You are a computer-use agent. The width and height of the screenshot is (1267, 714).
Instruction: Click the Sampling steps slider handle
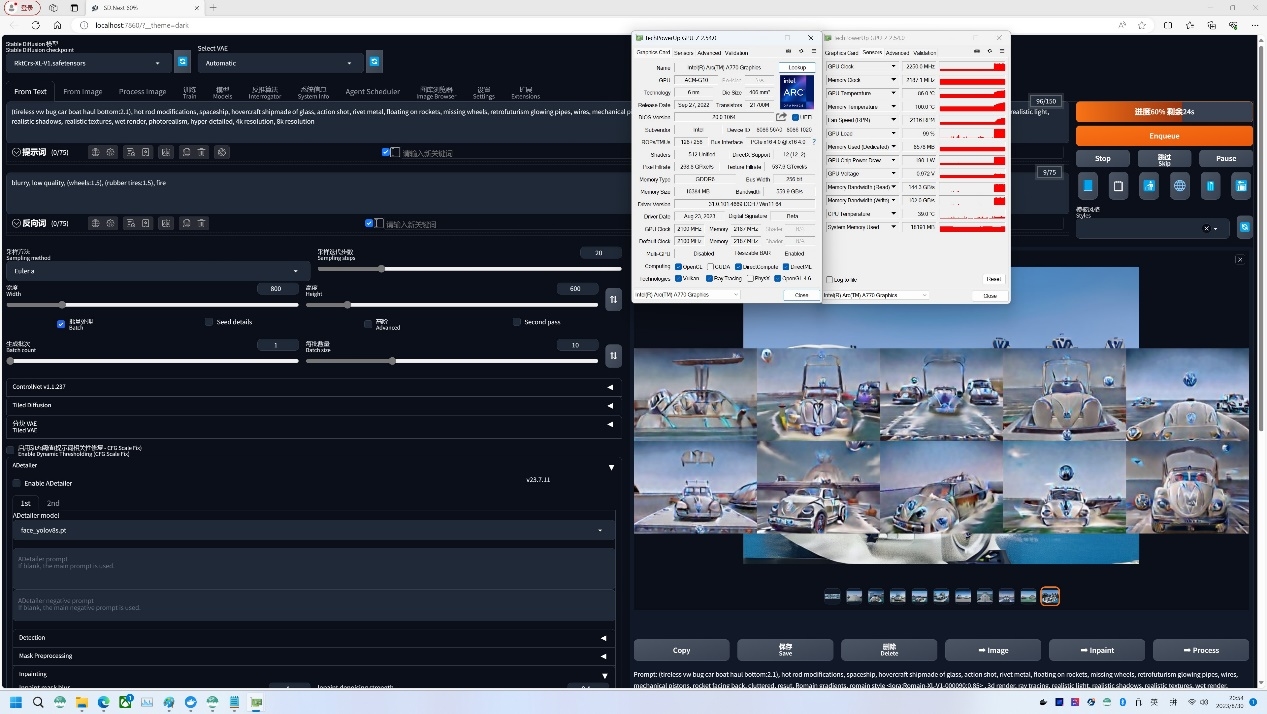pyautogui.click(x=381, y=269)
